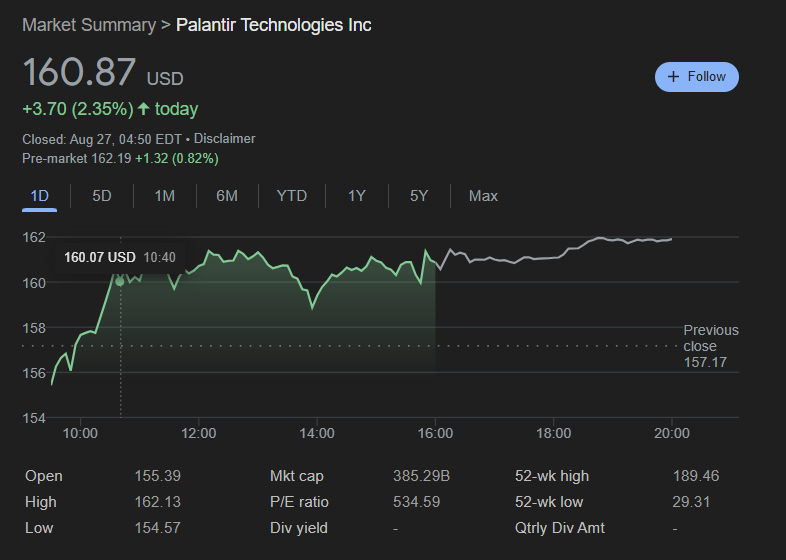Click the +1.32 (0.82%) pre-market change
The height and width of the screenshot is (560, 786).
177,158
